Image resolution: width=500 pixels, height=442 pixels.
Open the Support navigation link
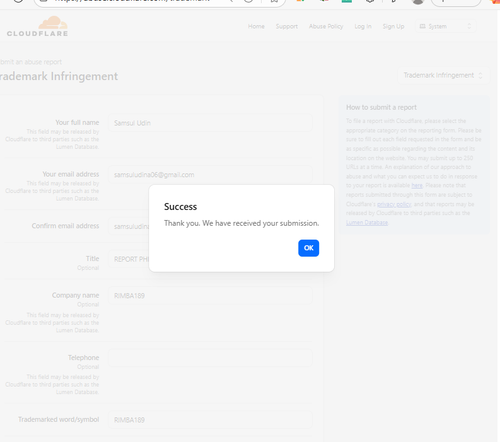pos(287,26)
